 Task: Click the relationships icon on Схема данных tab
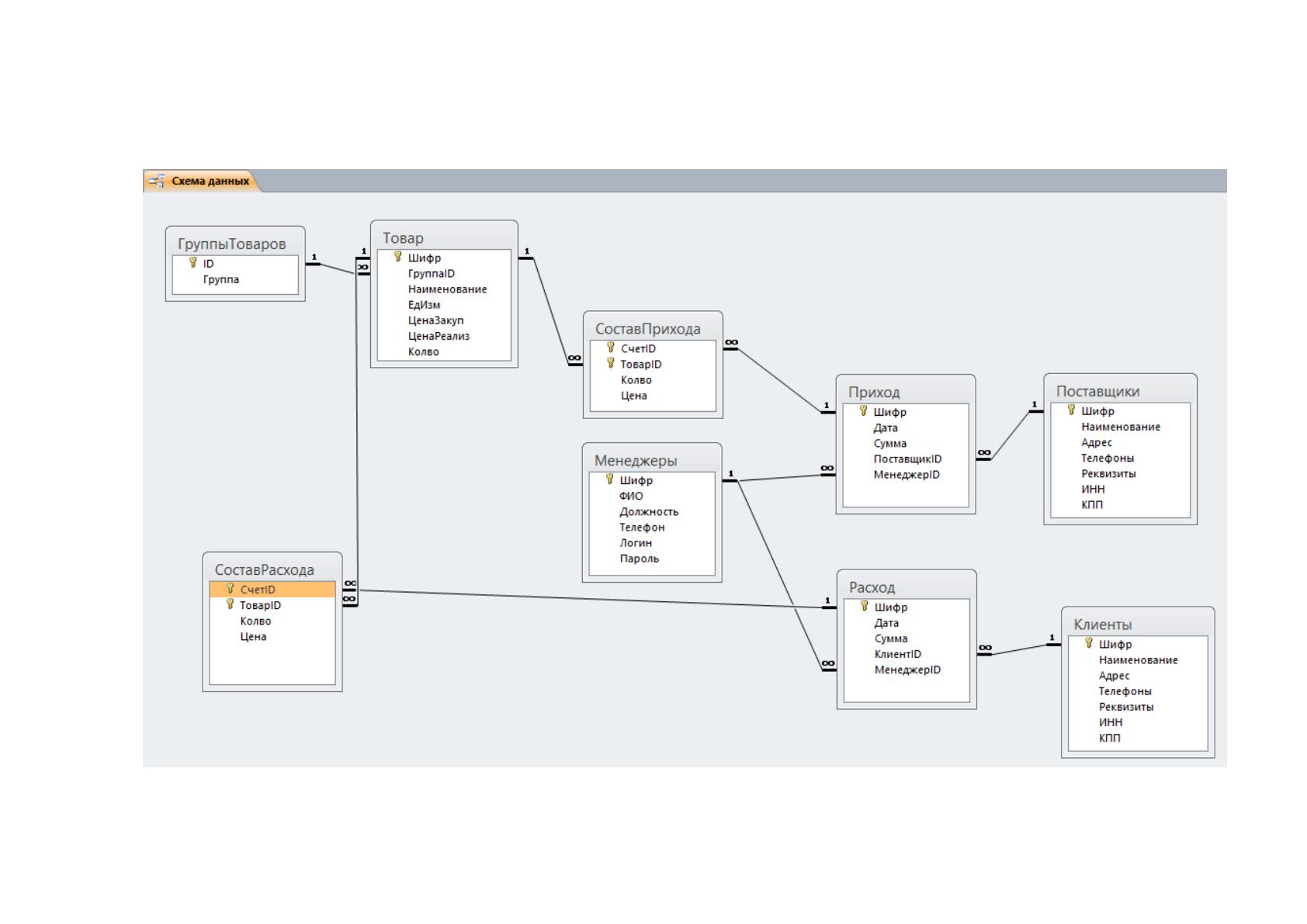157,181
